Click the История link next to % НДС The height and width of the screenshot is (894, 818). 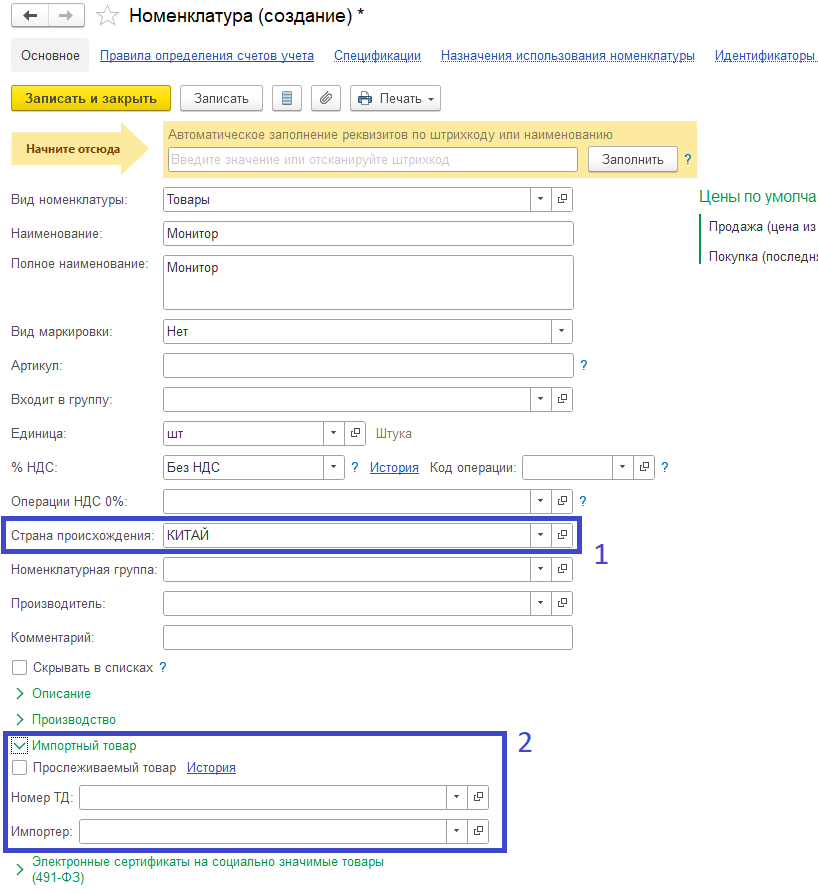pos(394,467)
